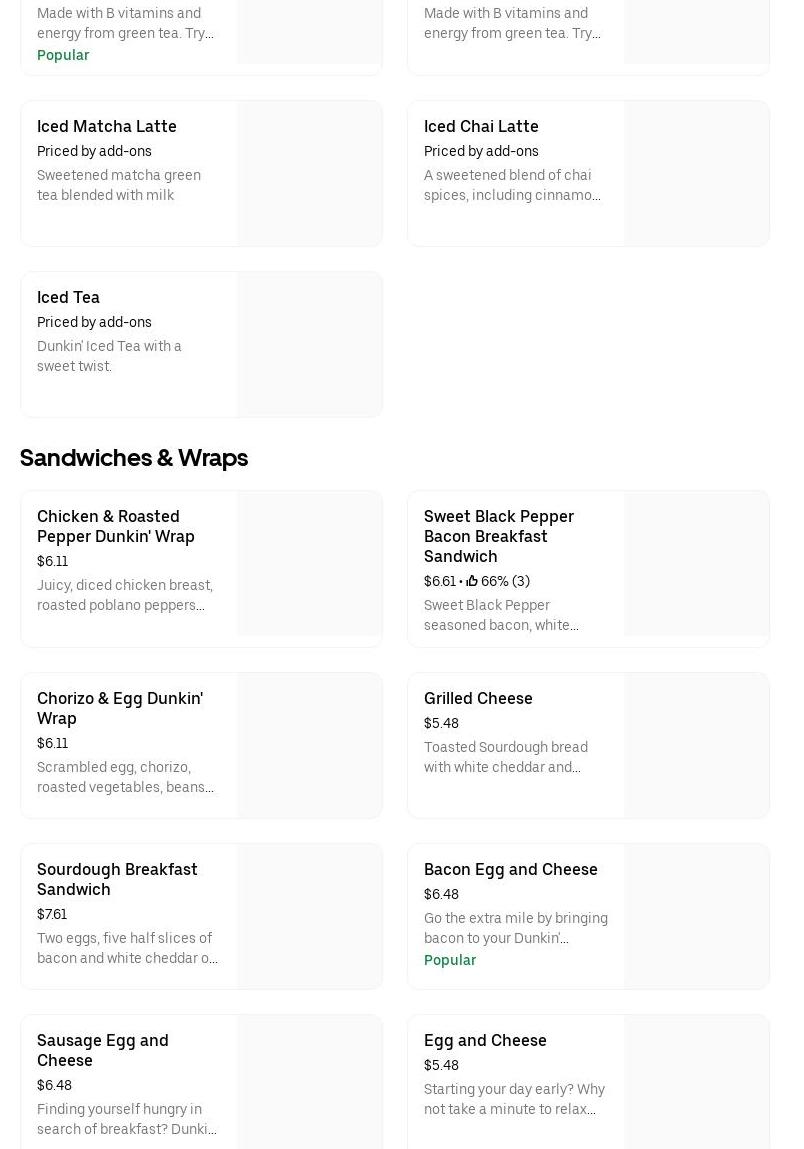Open the Iced Tea menu item

click(68, 297)
